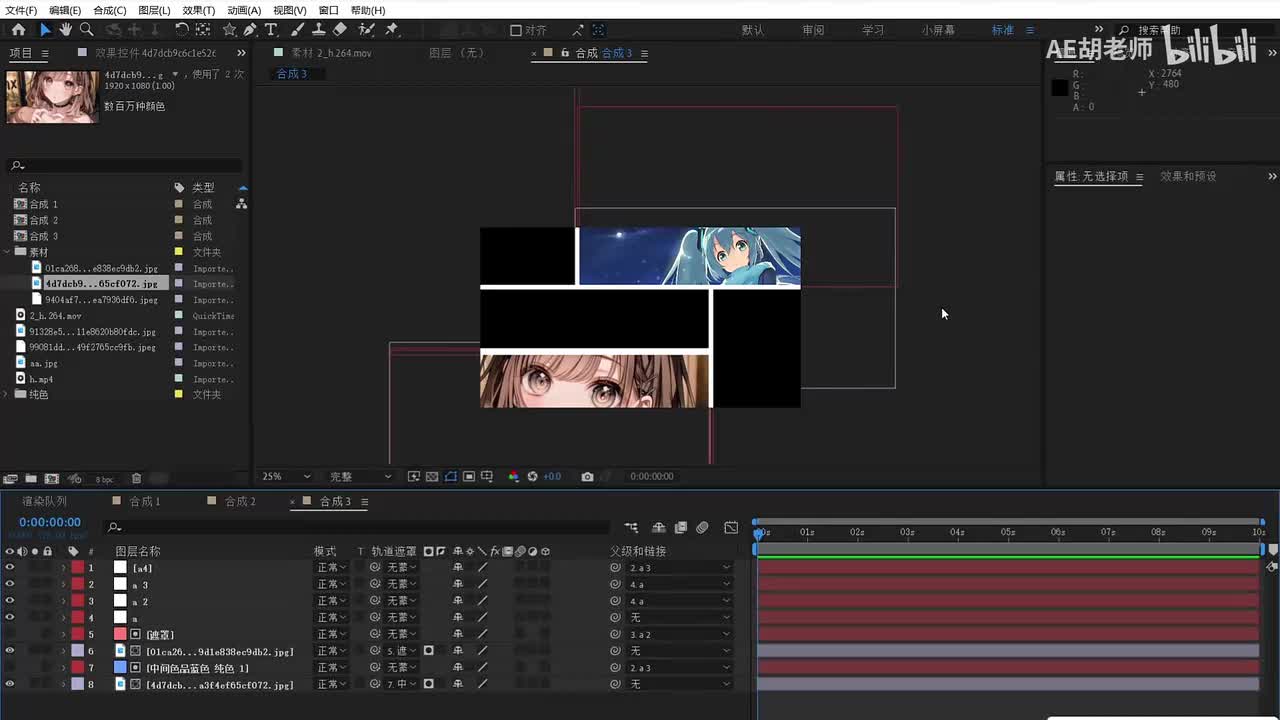Open the 效果(T) menu
Viewport: 1280px width, 720px height.
pyautogui.click(x=199, y=10)
